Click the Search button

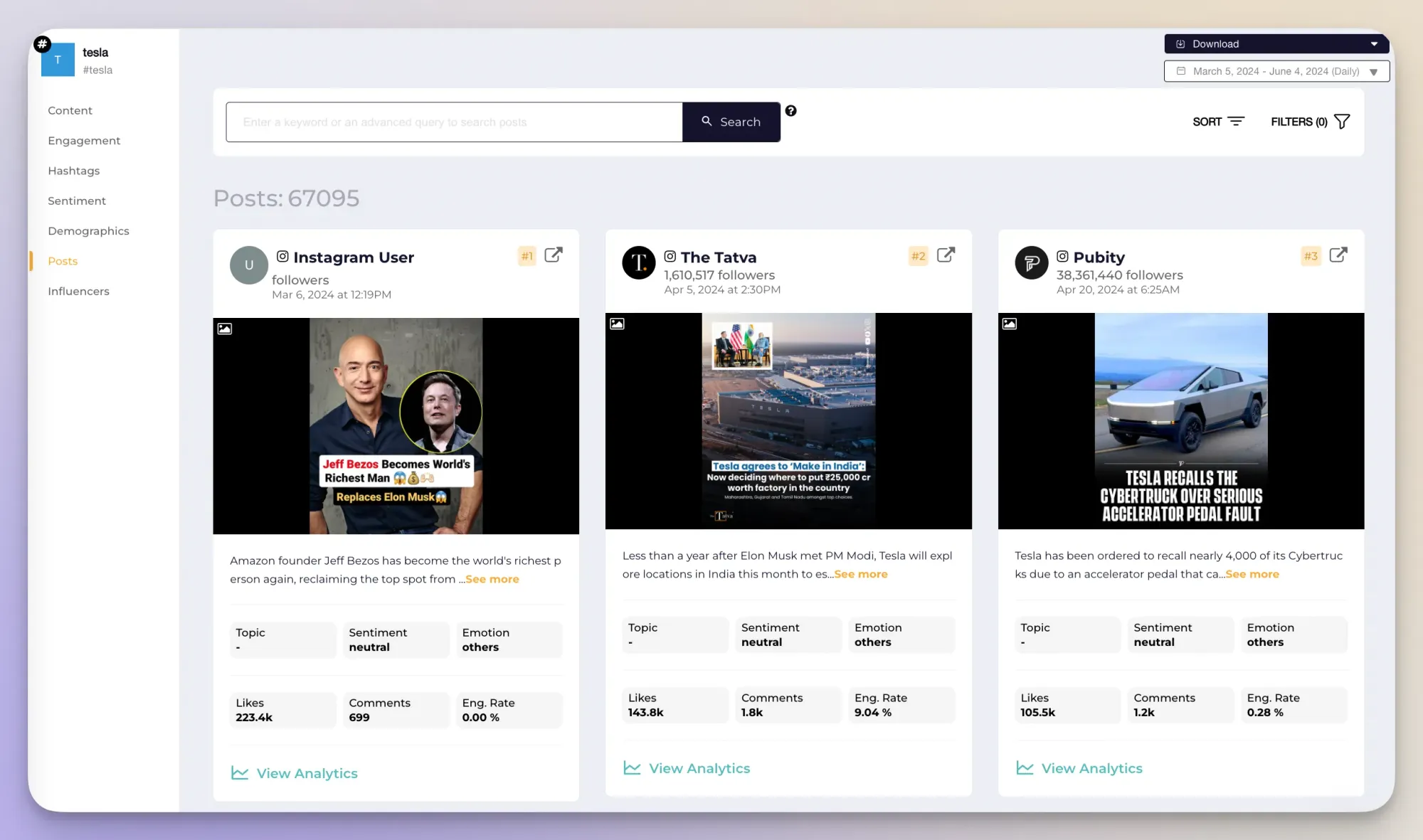click(x=731, y=122)
